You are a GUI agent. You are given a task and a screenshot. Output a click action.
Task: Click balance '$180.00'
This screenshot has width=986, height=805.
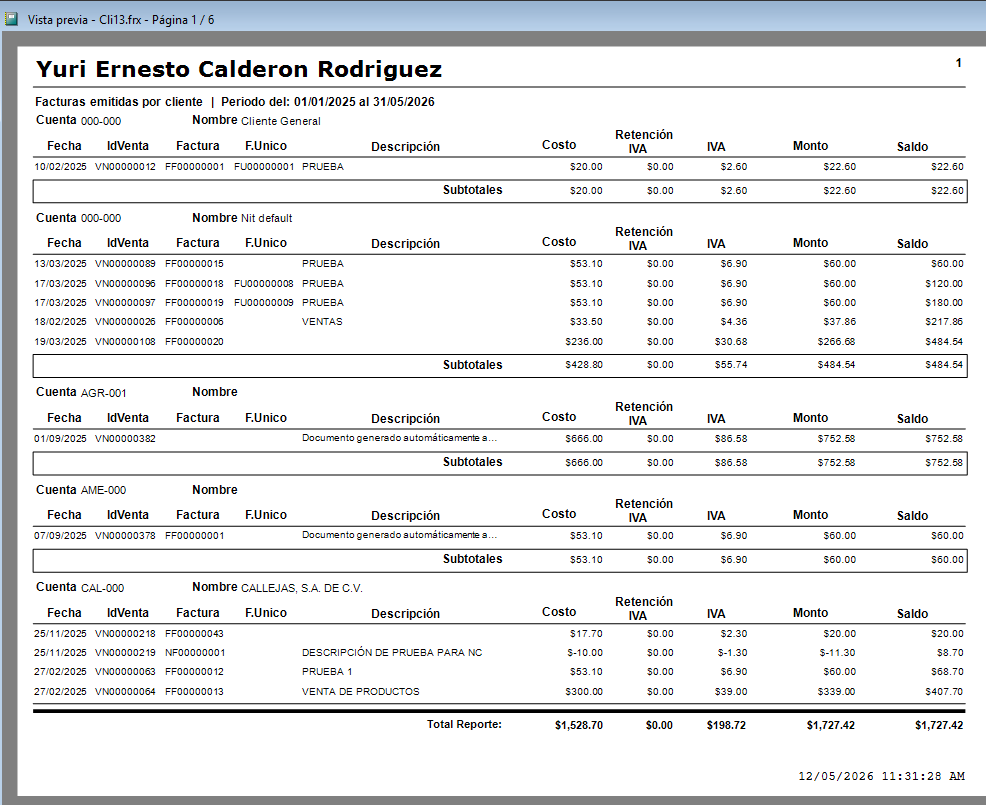(x=944, y=303)
